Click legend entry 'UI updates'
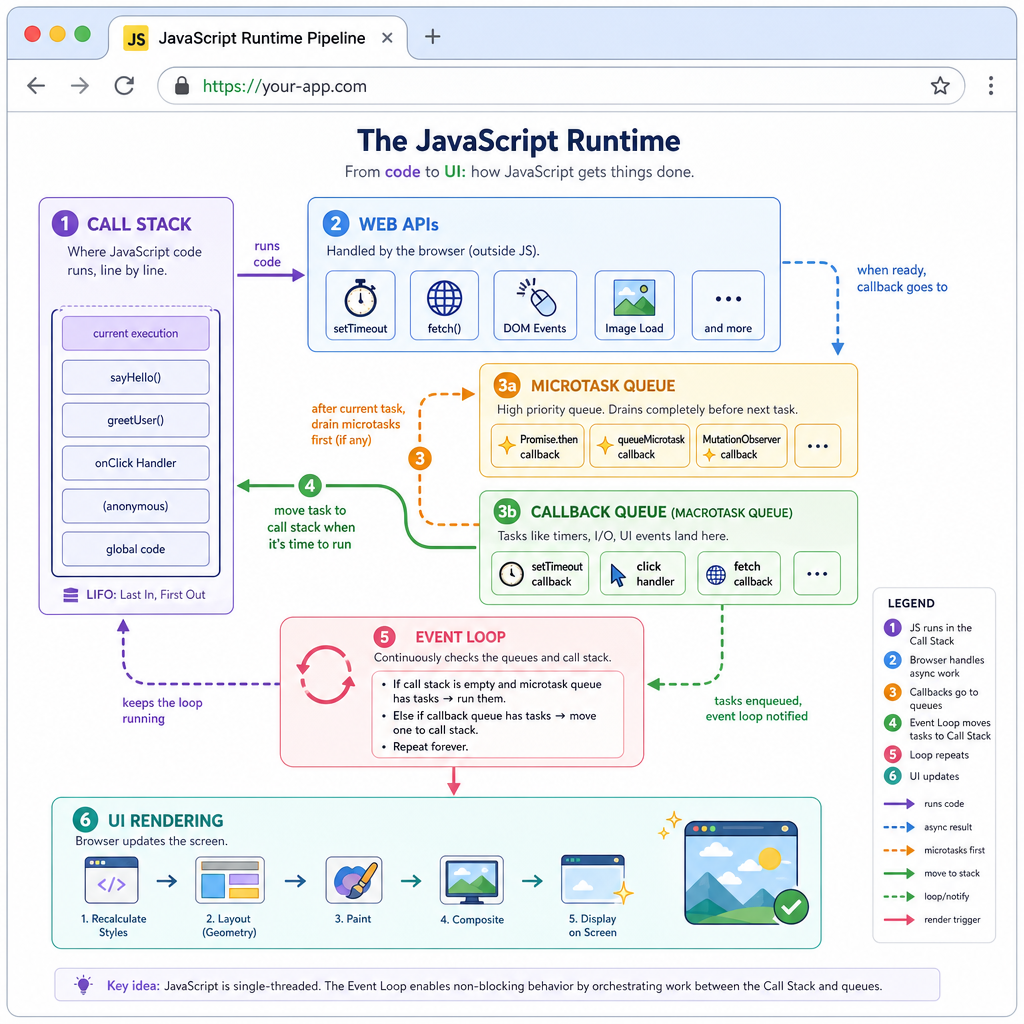 [922, 776]
